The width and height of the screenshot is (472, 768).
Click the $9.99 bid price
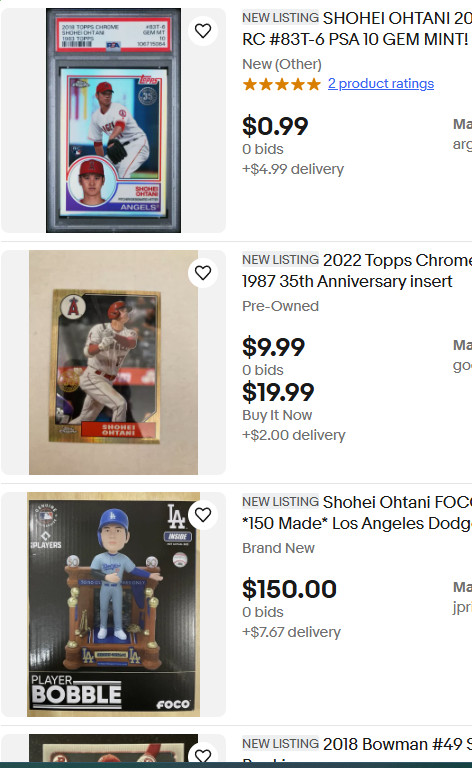(x=274, y=347)
